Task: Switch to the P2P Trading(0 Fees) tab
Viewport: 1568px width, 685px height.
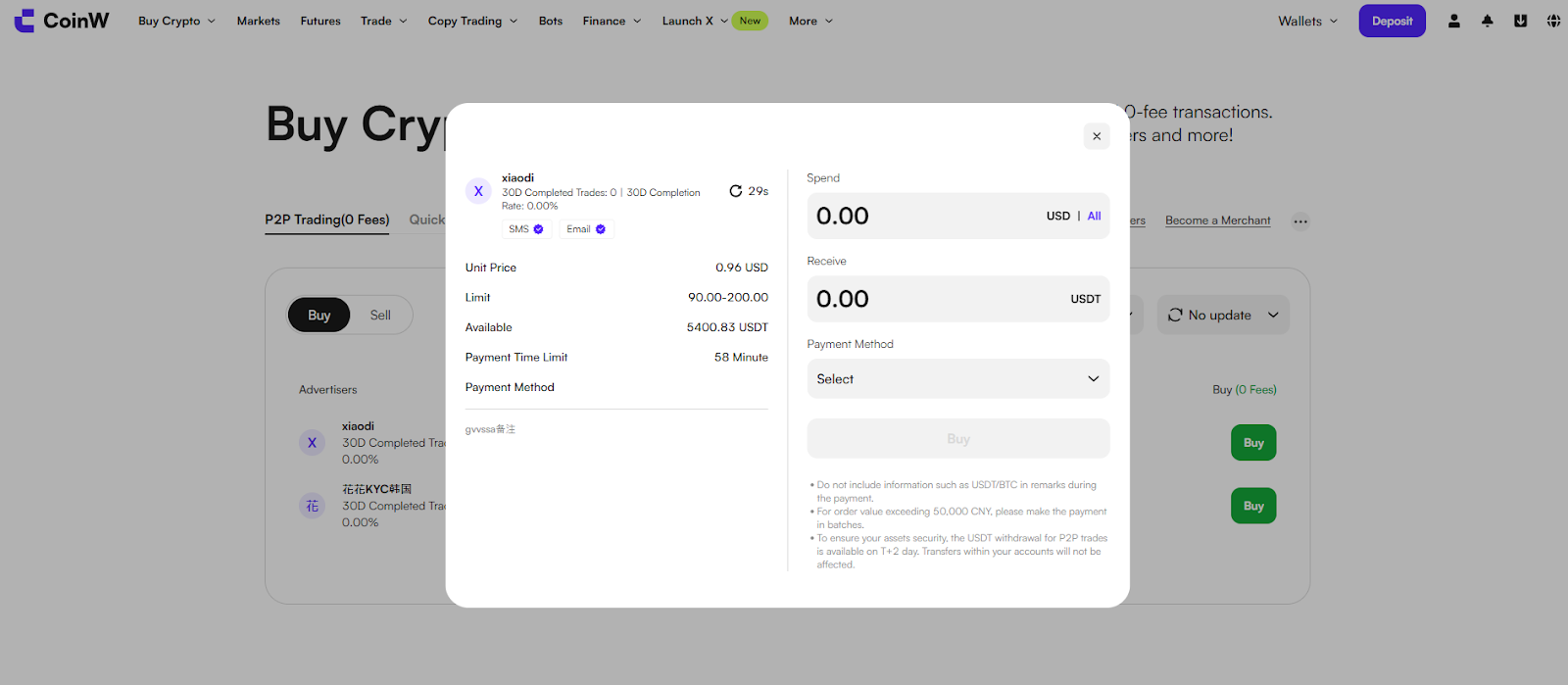Action: (x=327, y=220)
